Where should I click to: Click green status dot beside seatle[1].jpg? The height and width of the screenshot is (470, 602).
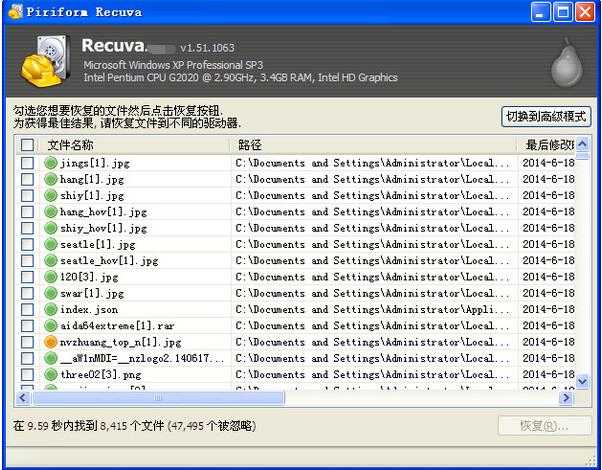[51, 244]
